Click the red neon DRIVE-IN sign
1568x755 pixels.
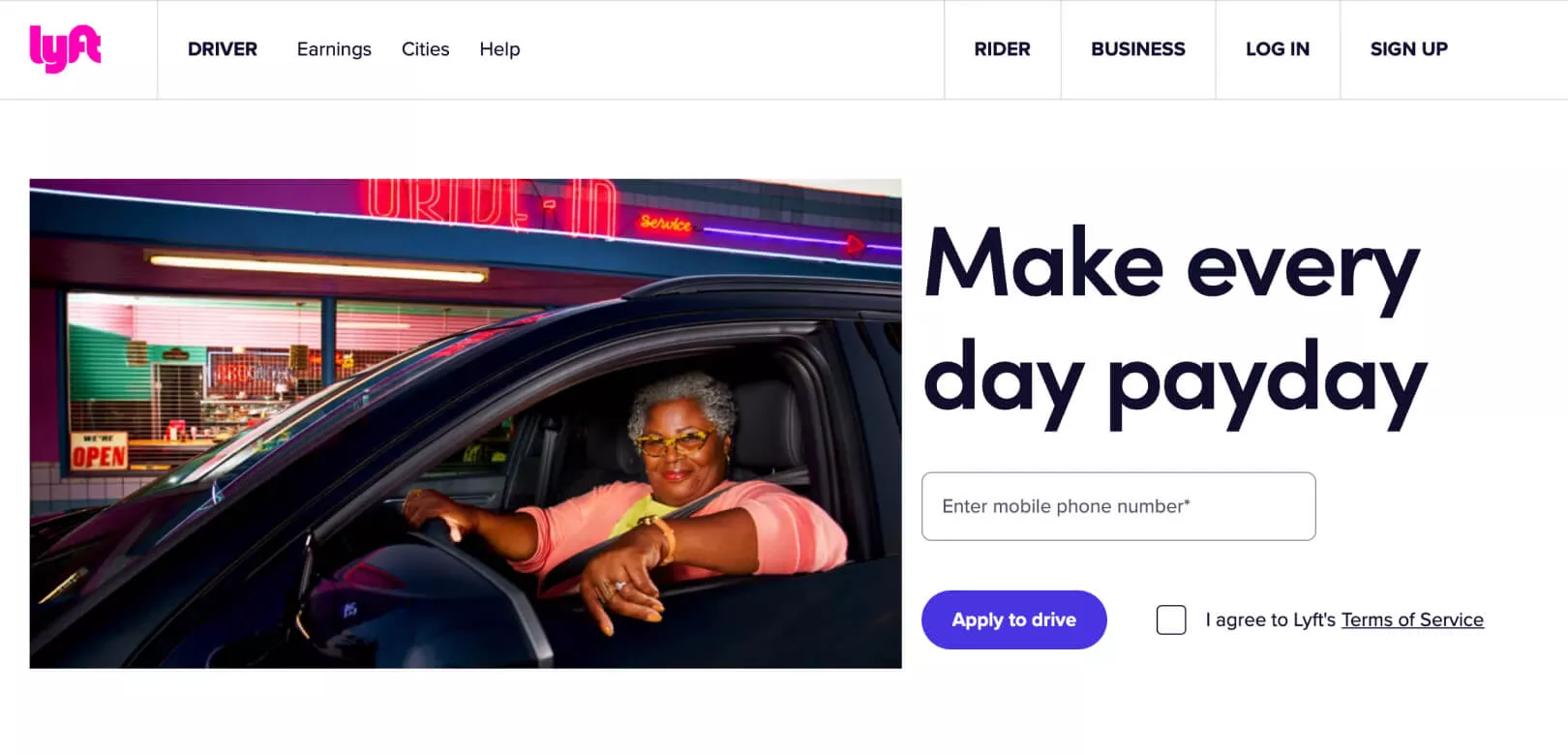tap(489, 204)
